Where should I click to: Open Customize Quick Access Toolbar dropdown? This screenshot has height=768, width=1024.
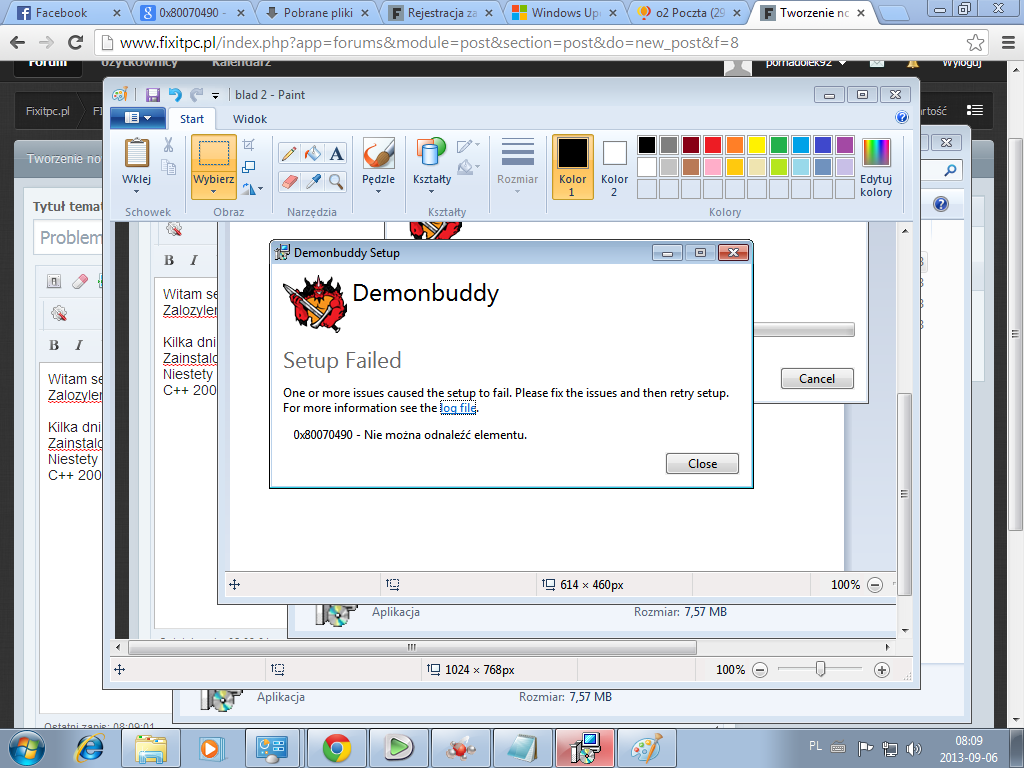[x=216, y=96]
